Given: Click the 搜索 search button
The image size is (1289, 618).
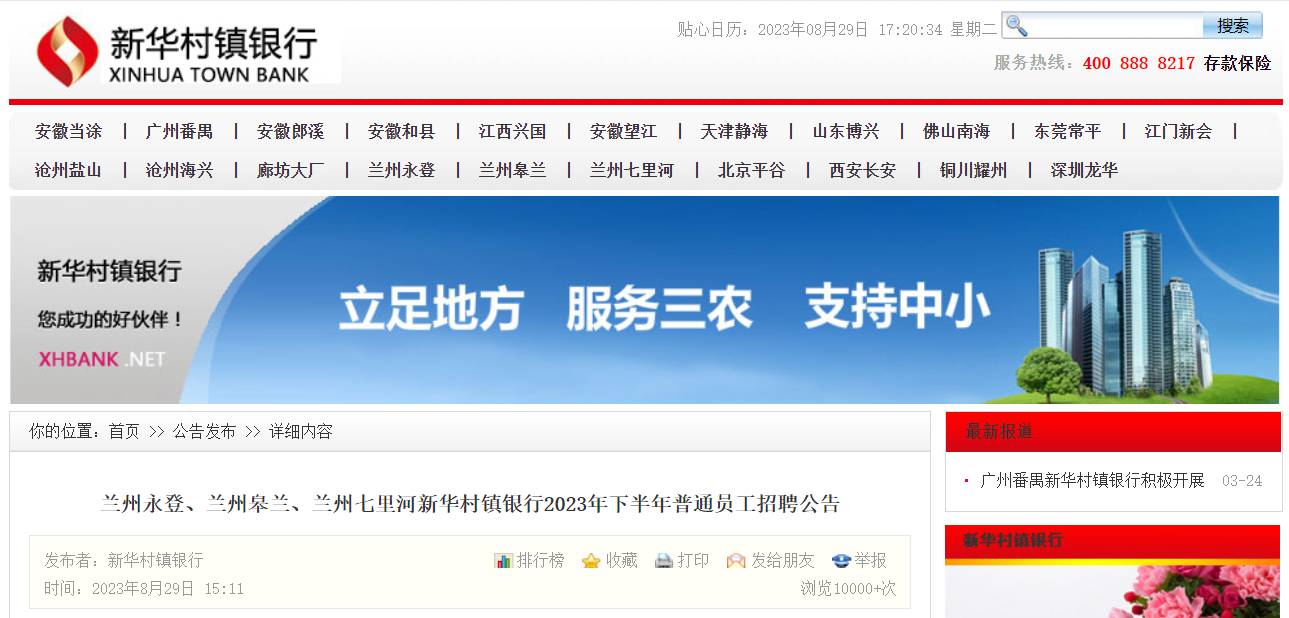Looking at the screenshot, I should coord(1232,26).
